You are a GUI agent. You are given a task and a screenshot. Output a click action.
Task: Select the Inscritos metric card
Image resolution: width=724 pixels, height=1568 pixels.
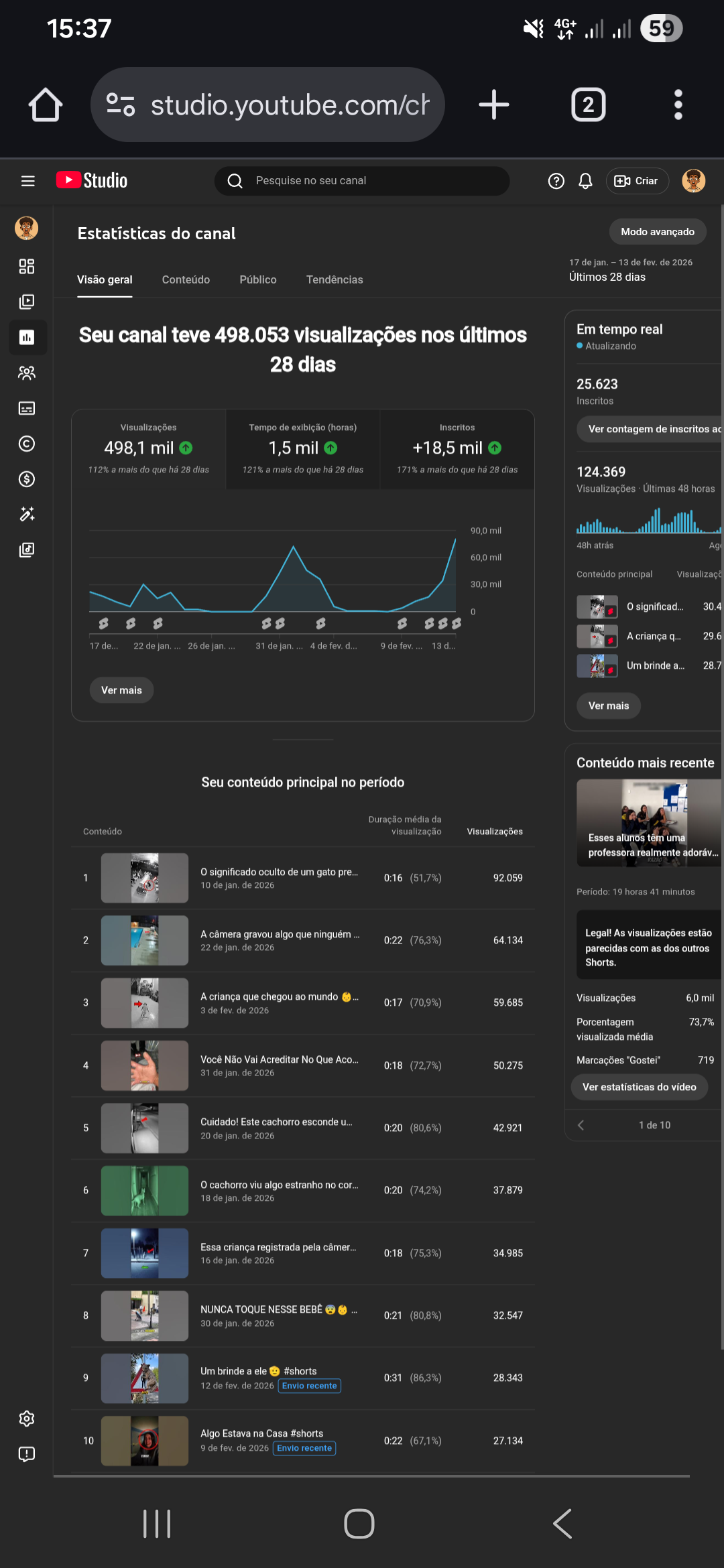click(x=457, y=449)
